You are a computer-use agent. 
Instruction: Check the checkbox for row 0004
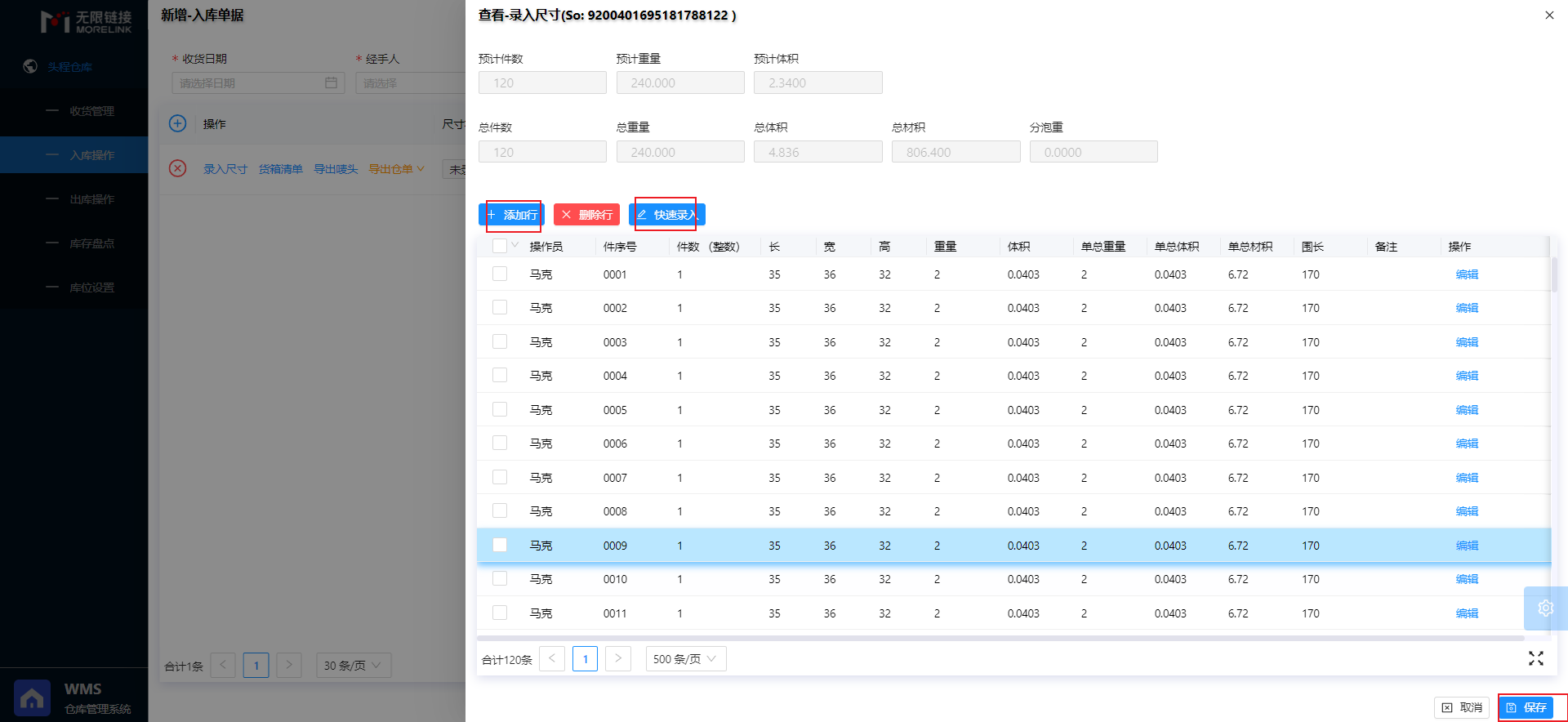coord(500,375)
